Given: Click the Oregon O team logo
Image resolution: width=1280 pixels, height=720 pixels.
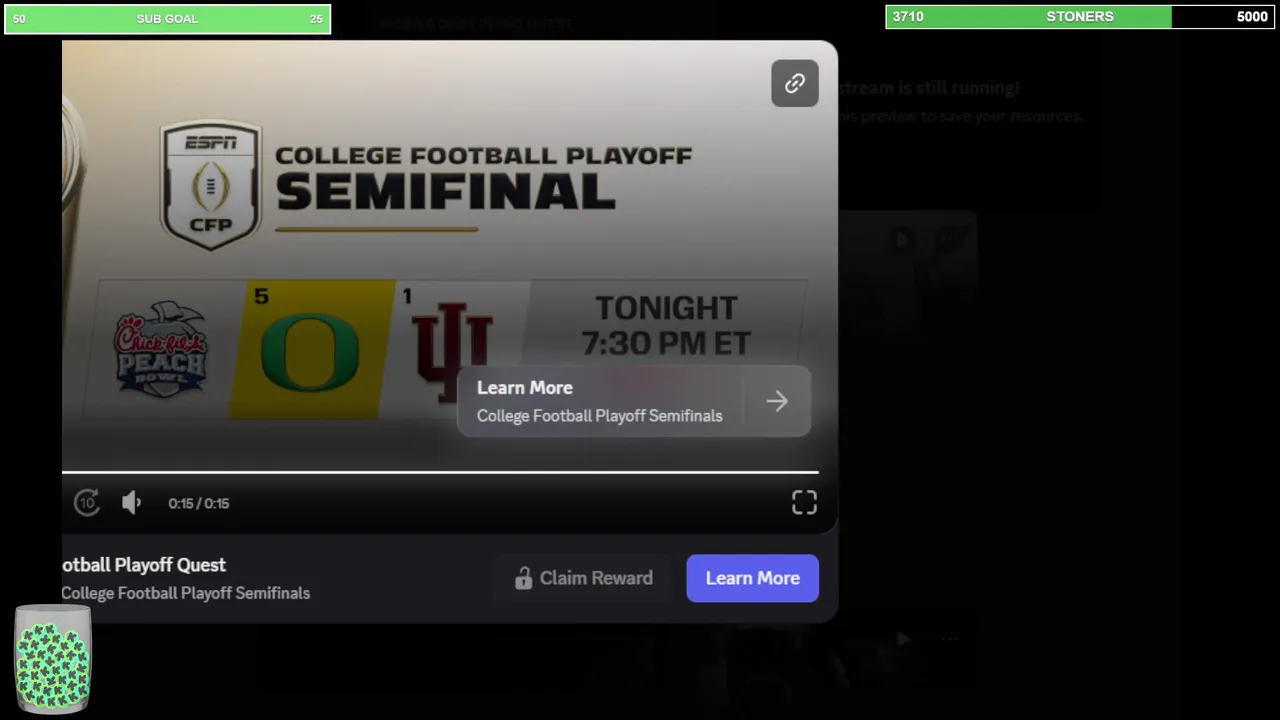Looking at the screenshot, I should coord(310,352).
